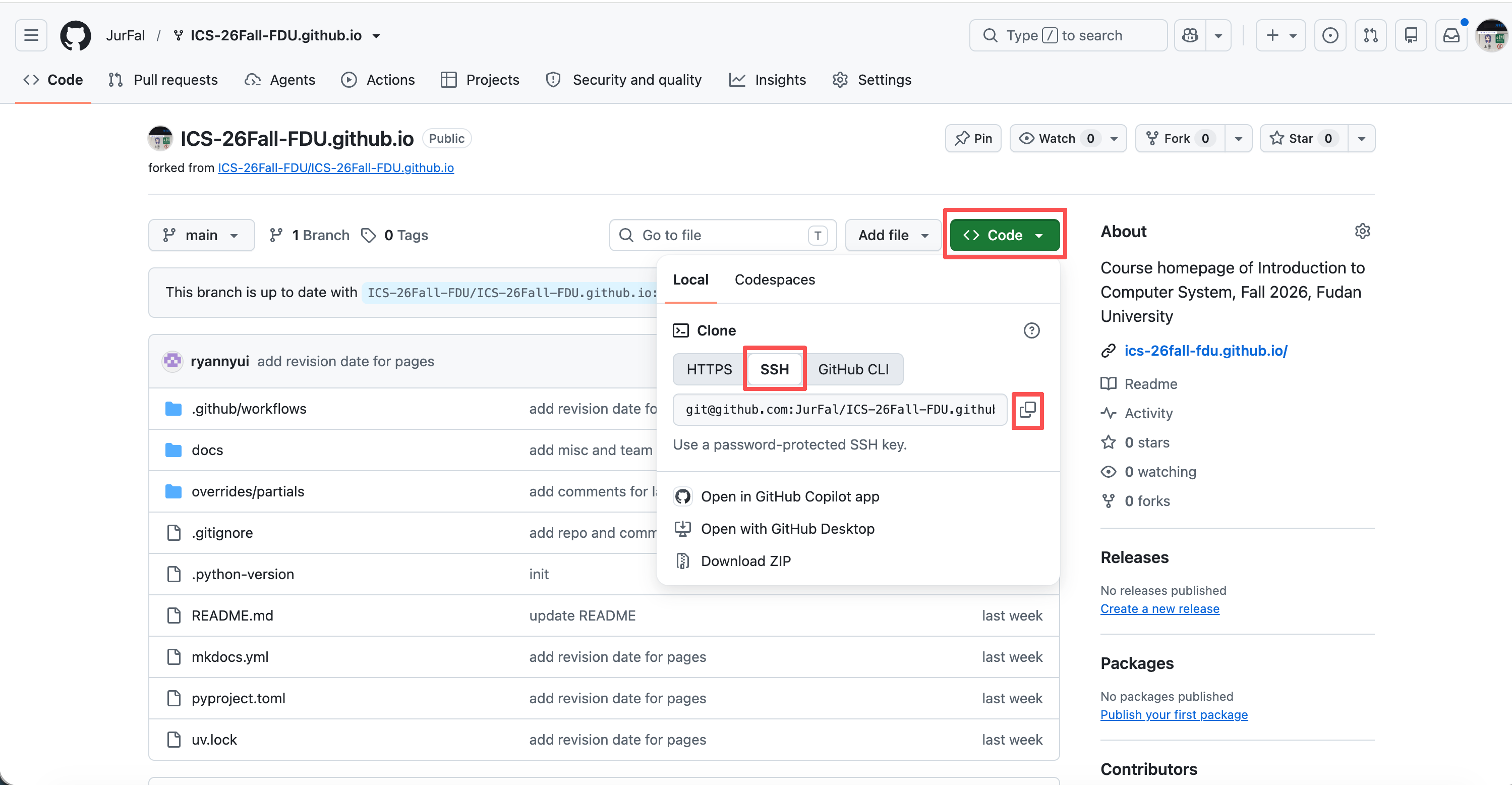Edit About details with gear icon
1512x785 pixels.
(1362, 232)
